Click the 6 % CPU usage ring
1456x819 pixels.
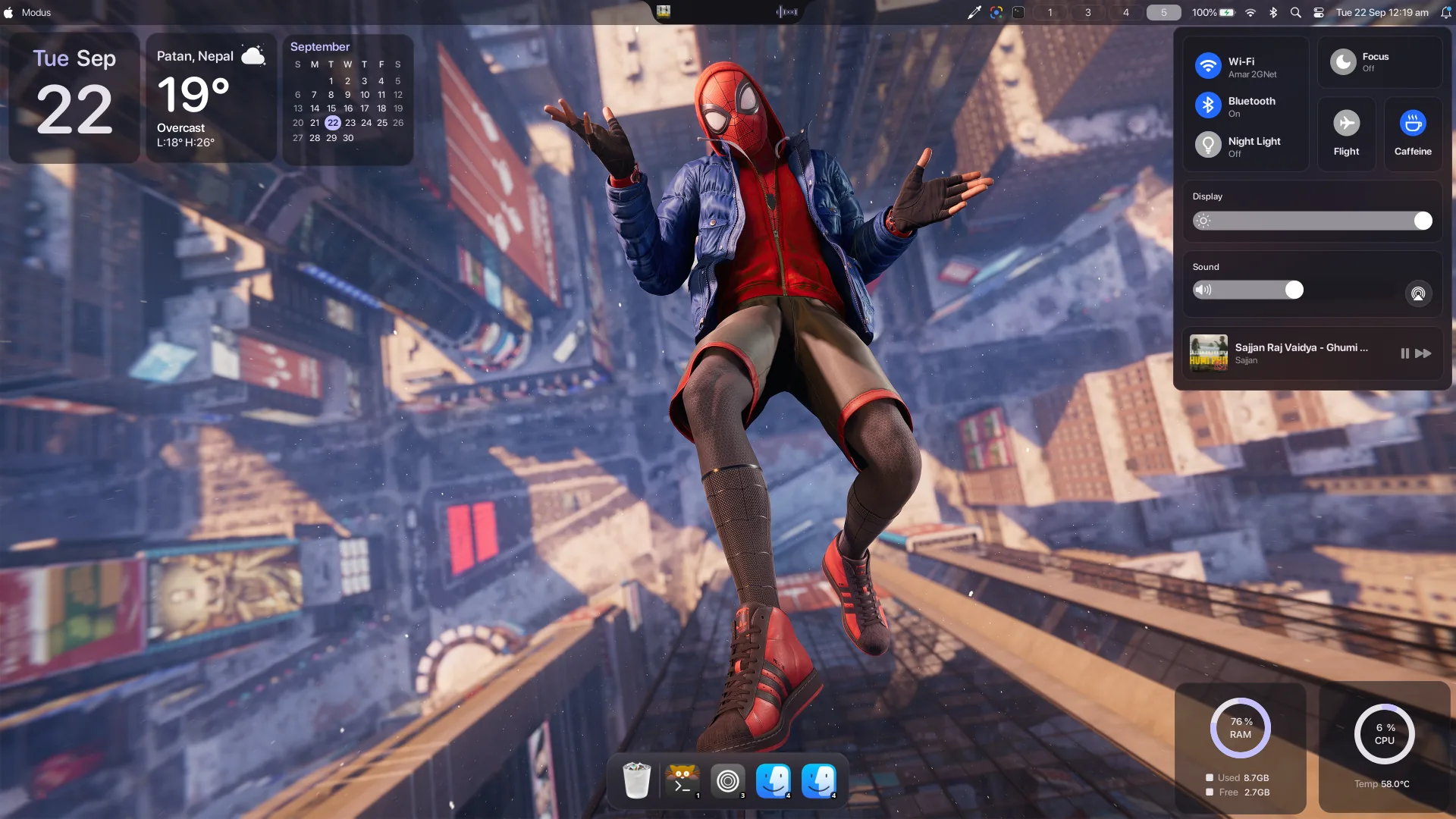click(x=1384, y=734)
